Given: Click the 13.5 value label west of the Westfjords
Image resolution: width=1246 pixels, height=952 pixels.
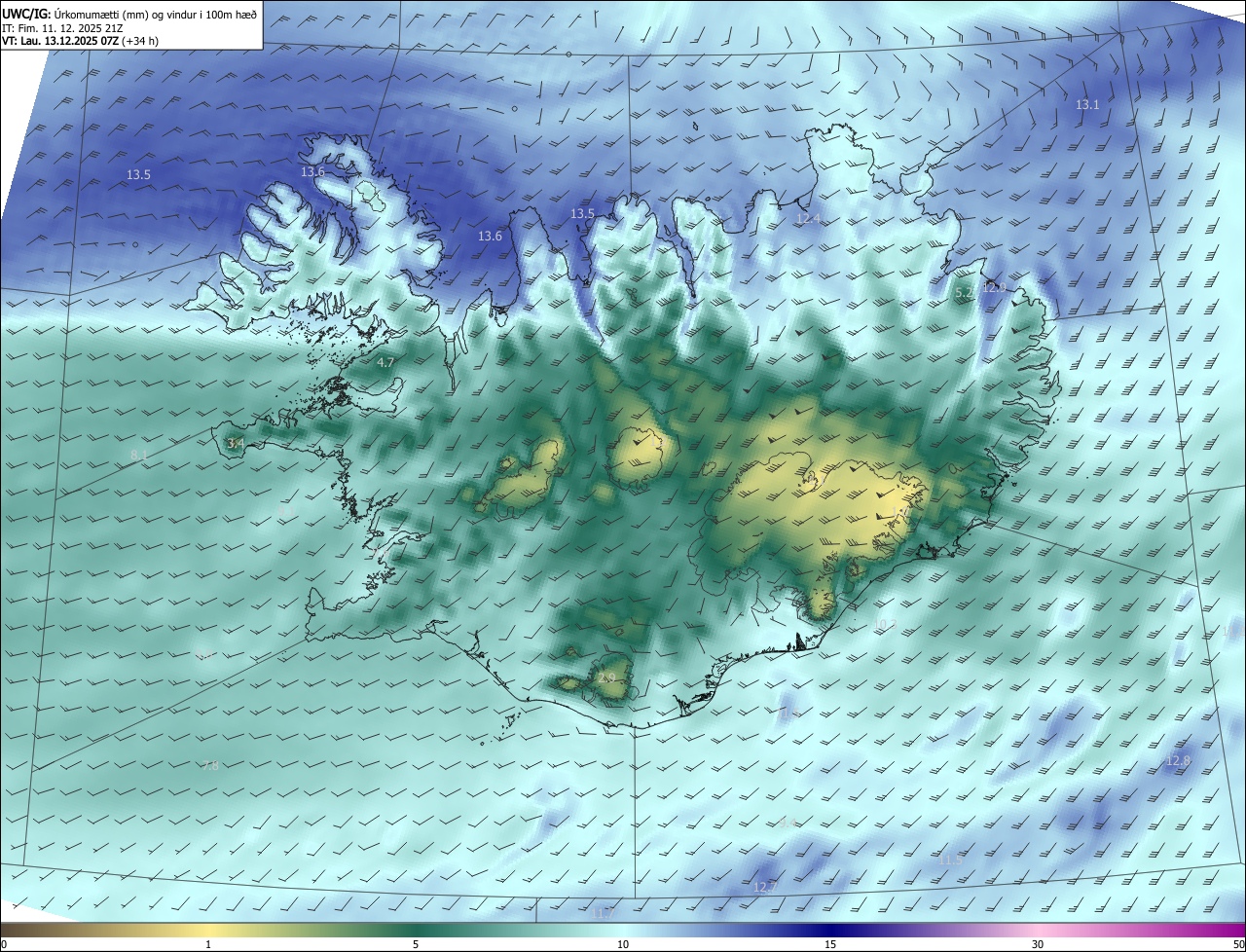Looking at the screenshot, I should 138,174.
